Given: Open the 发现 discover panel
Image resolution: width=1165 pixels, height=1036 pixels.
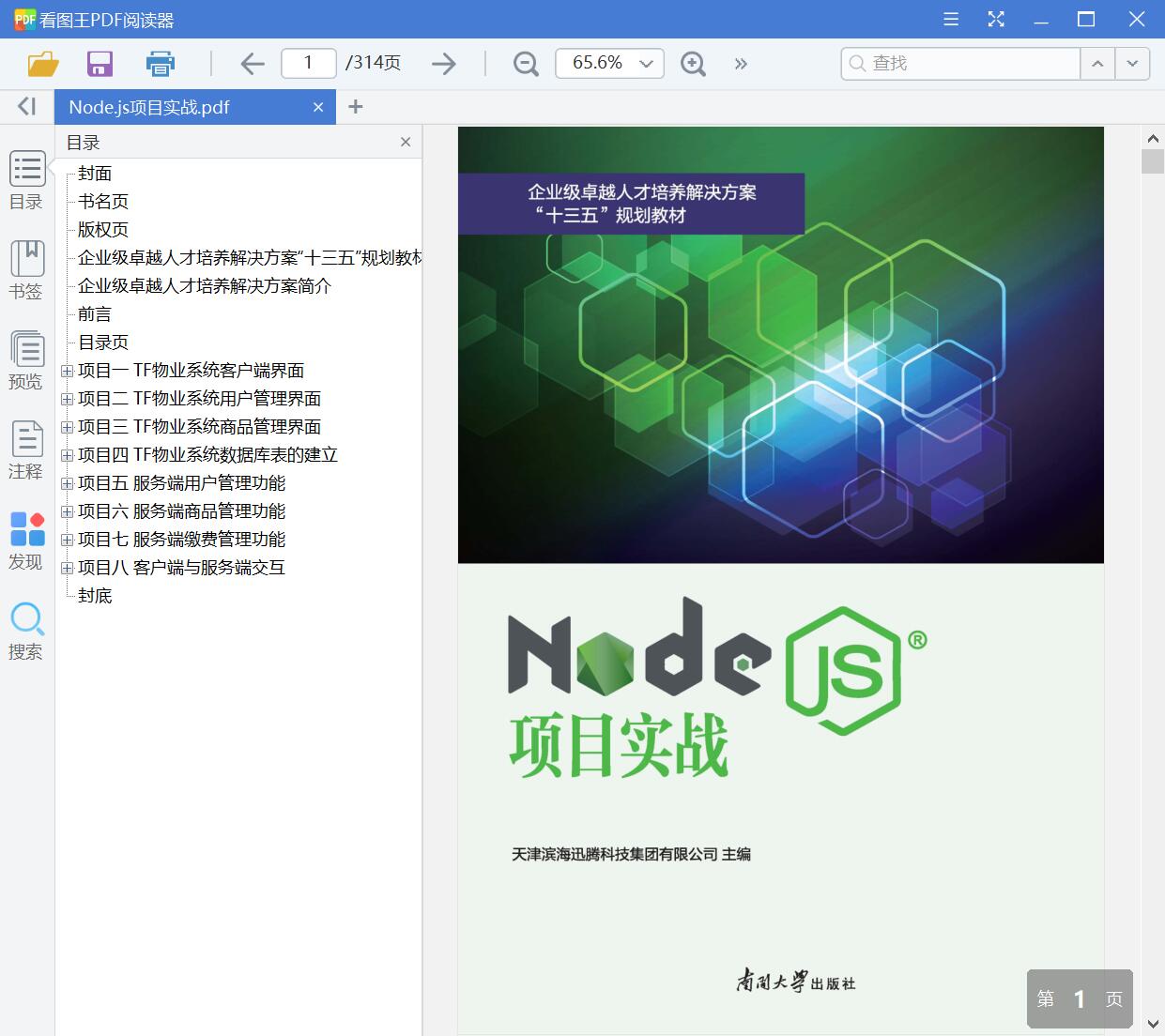Looking at the screenshot, I should click(x=27, y=541).
